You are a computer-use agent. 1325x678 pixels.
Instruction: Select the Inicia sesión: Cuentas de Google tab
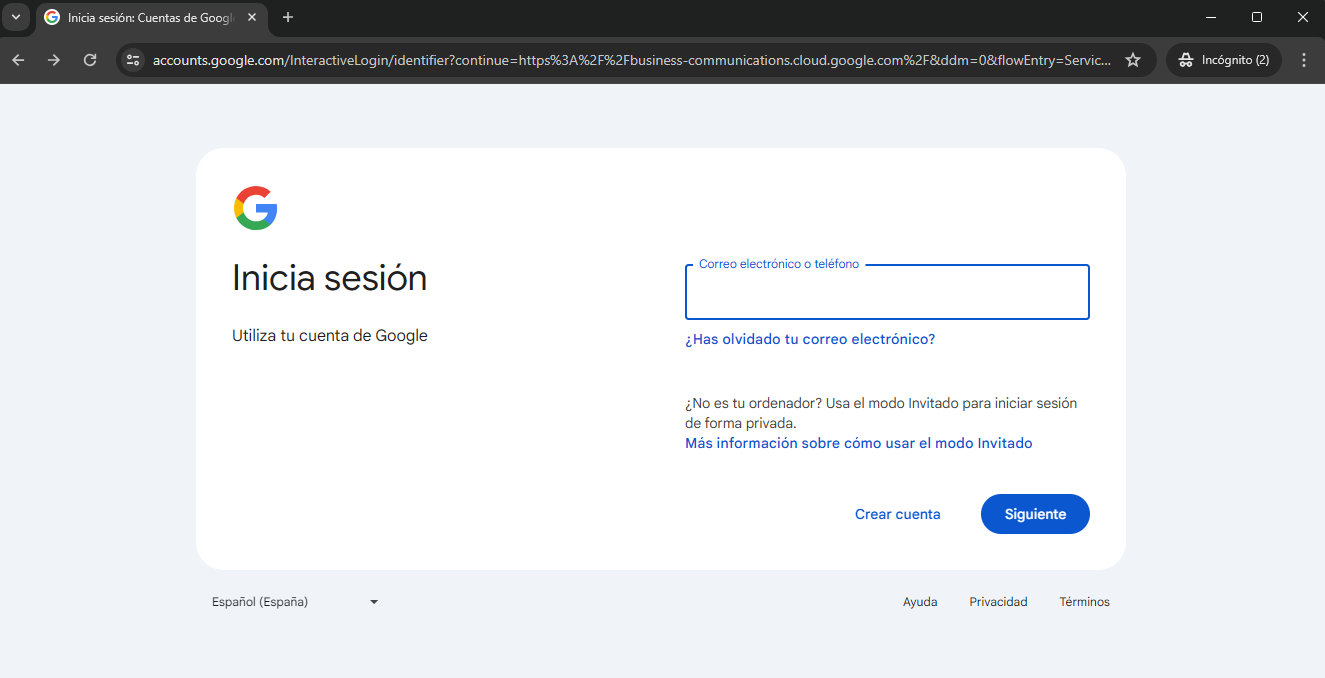point(151,17)
